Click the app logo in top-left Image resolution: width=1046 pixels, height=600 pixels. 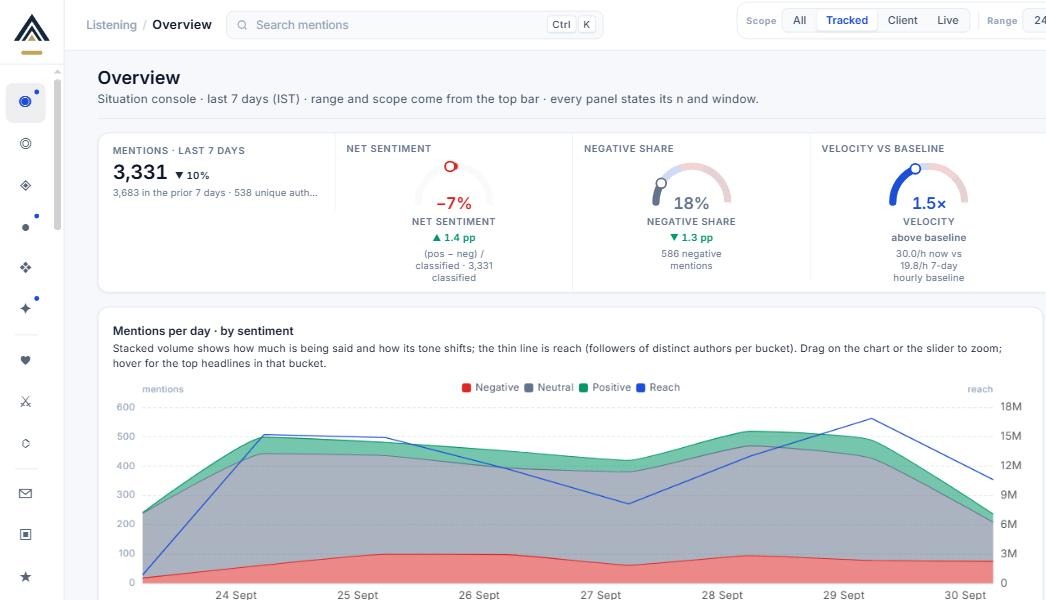pos(31,33)
